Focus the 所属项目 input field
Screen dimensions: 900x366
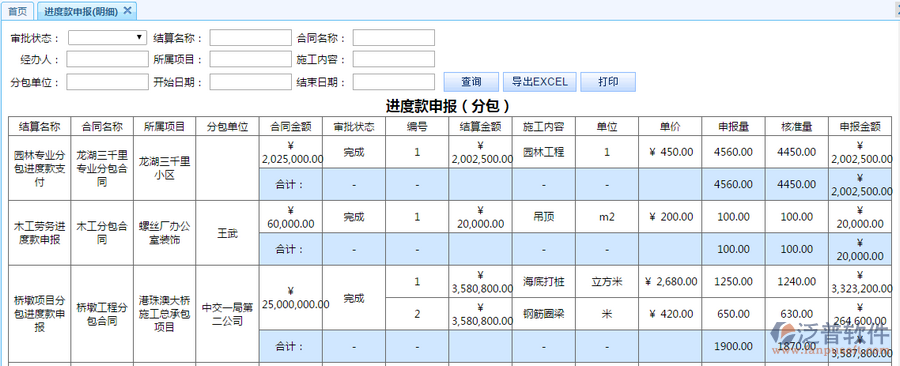coord(250,59)
